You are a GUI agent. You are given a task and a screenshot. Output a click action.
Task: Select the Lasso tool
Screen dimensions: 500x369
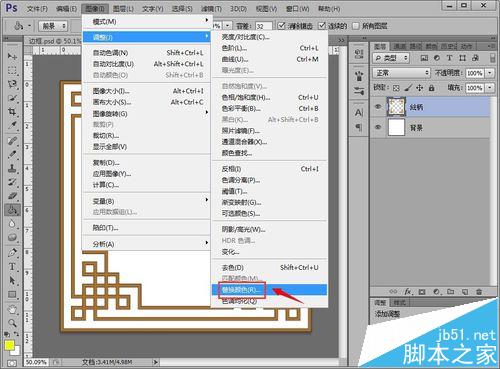(12, 84)
